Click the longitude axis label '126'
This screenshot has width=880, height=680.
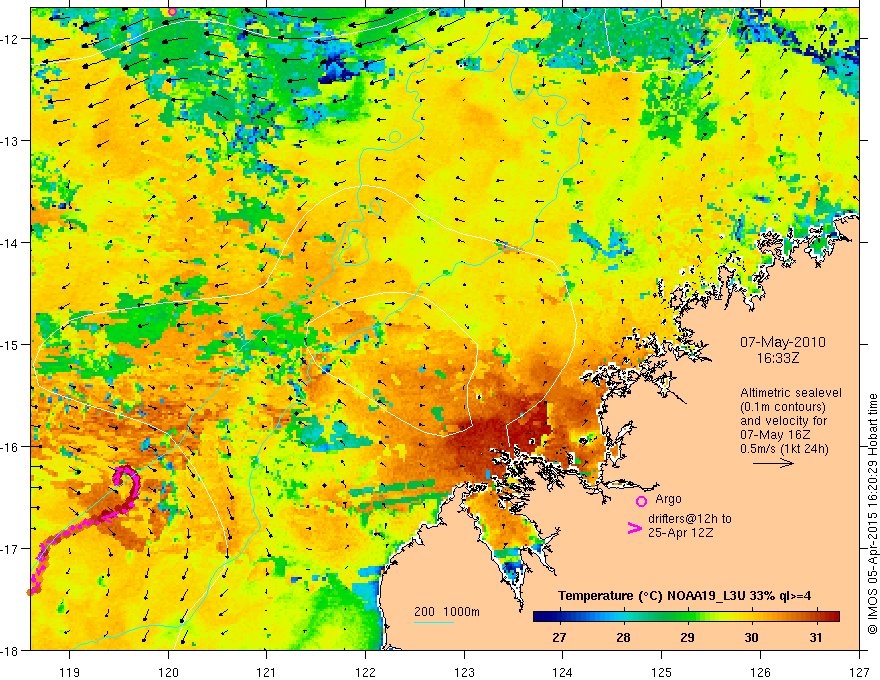[x=760, y=672]
